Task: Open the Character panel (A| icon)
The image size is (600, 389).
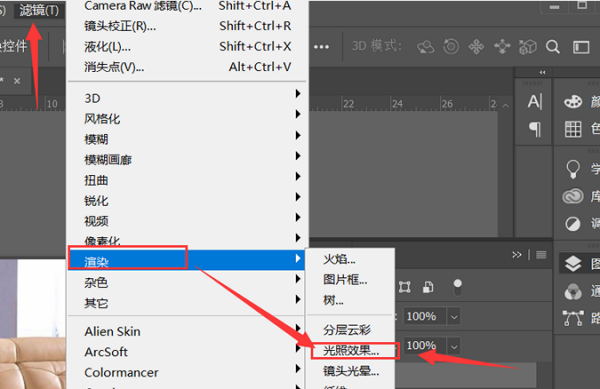Action: click(x=535, y=101)
